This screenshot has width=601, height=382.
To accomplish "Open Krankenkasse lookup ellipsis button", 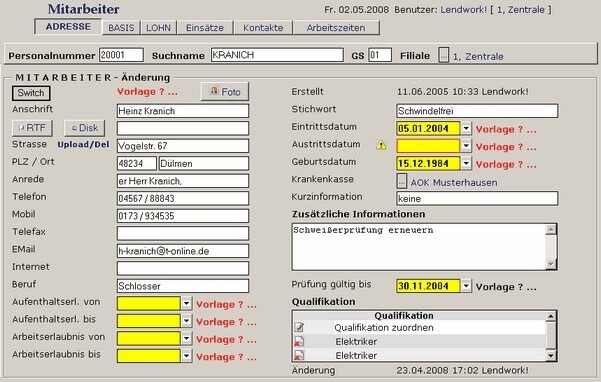I will 401,181.
